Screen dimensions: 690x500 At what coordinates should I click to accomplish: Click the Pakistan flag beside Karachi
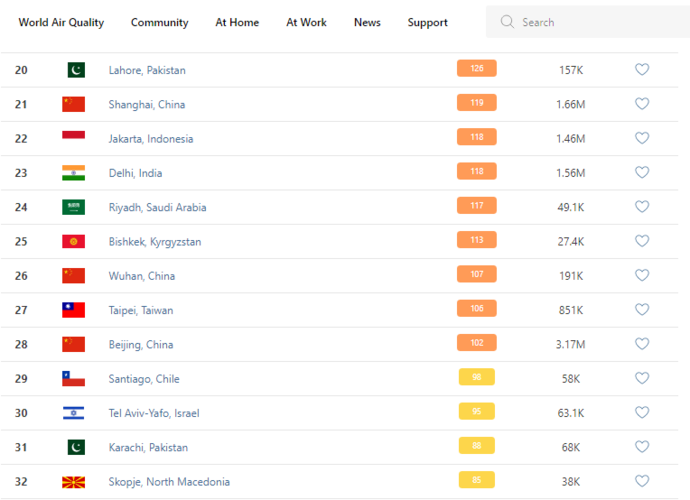click(74, 447)
